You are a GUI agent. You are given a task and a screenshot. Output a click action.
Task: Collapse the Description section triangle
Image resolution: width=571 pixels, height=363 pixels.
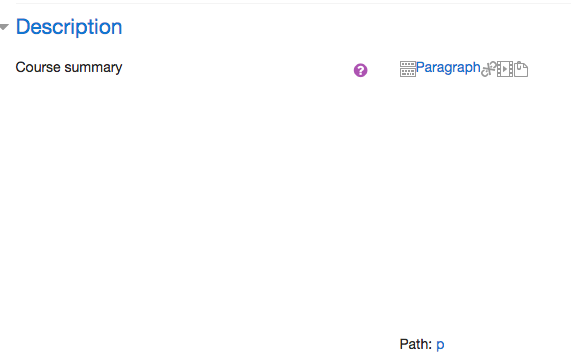[4, 27]
